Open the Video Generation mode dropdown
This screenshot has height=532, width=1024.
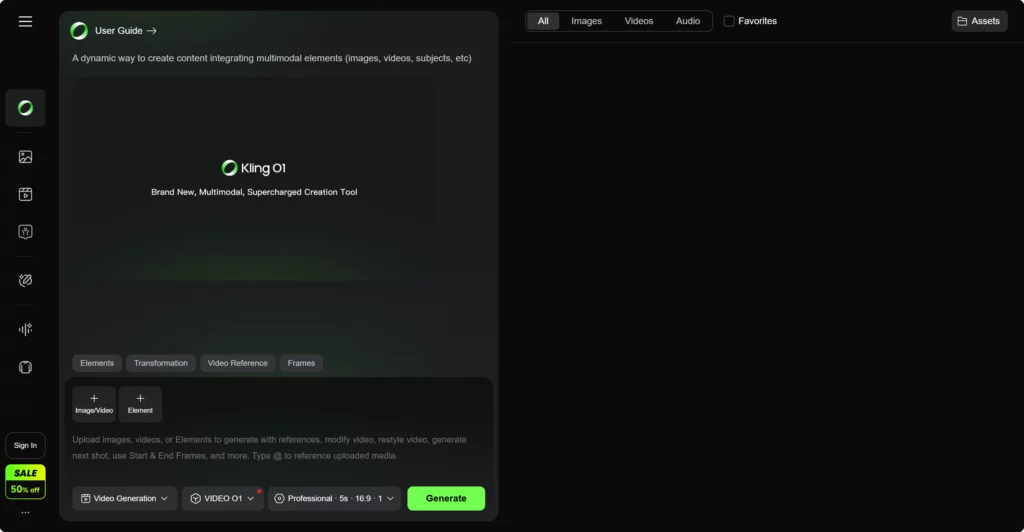pyautogui.click(x=124, y=498)
